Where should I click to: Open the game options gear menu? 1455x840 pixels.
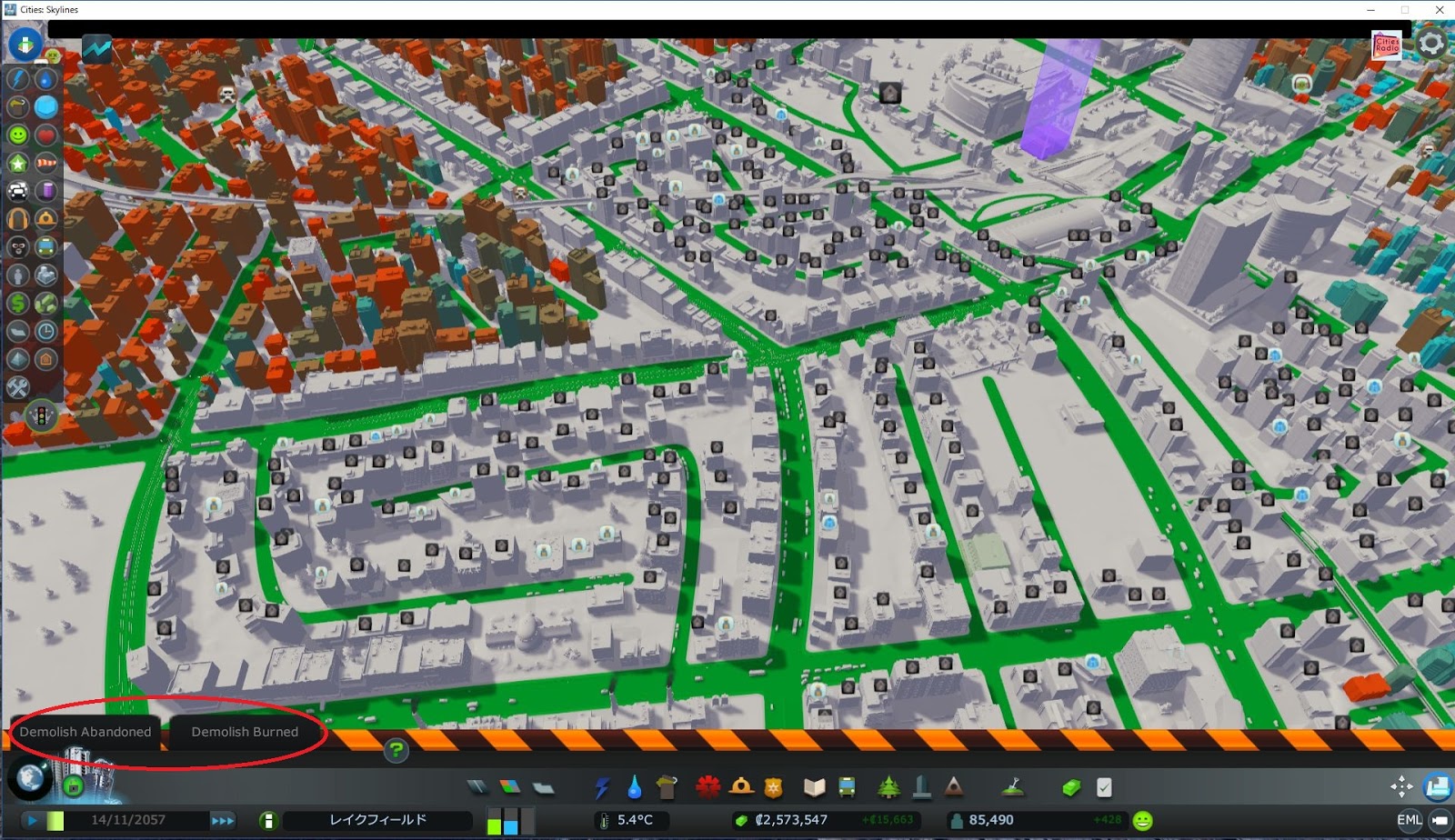[1431, 44]
